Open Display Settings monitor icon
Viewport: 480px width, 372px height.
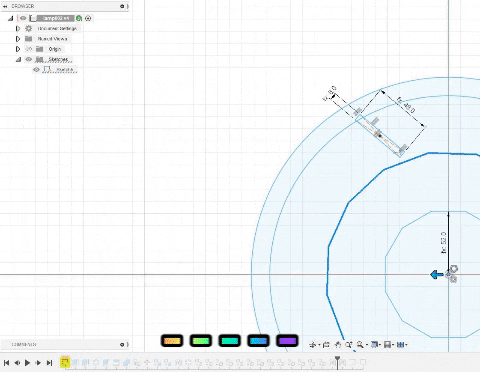pyautogui.click(x=374, y=345)
